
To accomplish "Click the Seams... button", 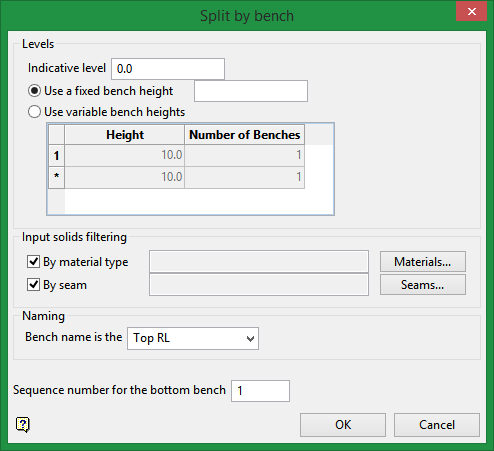I will (x=423, y=285).
